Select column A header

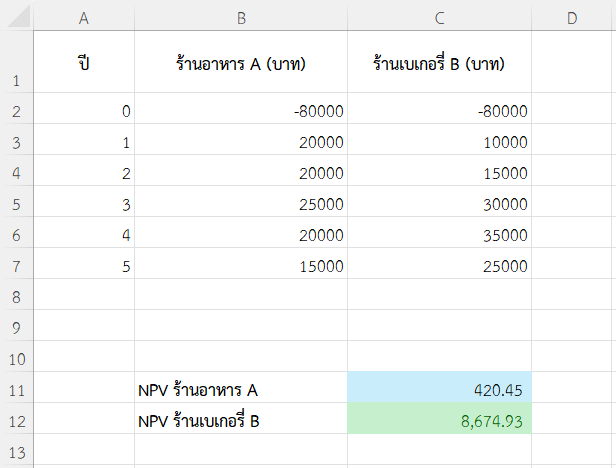pos(84,16)
